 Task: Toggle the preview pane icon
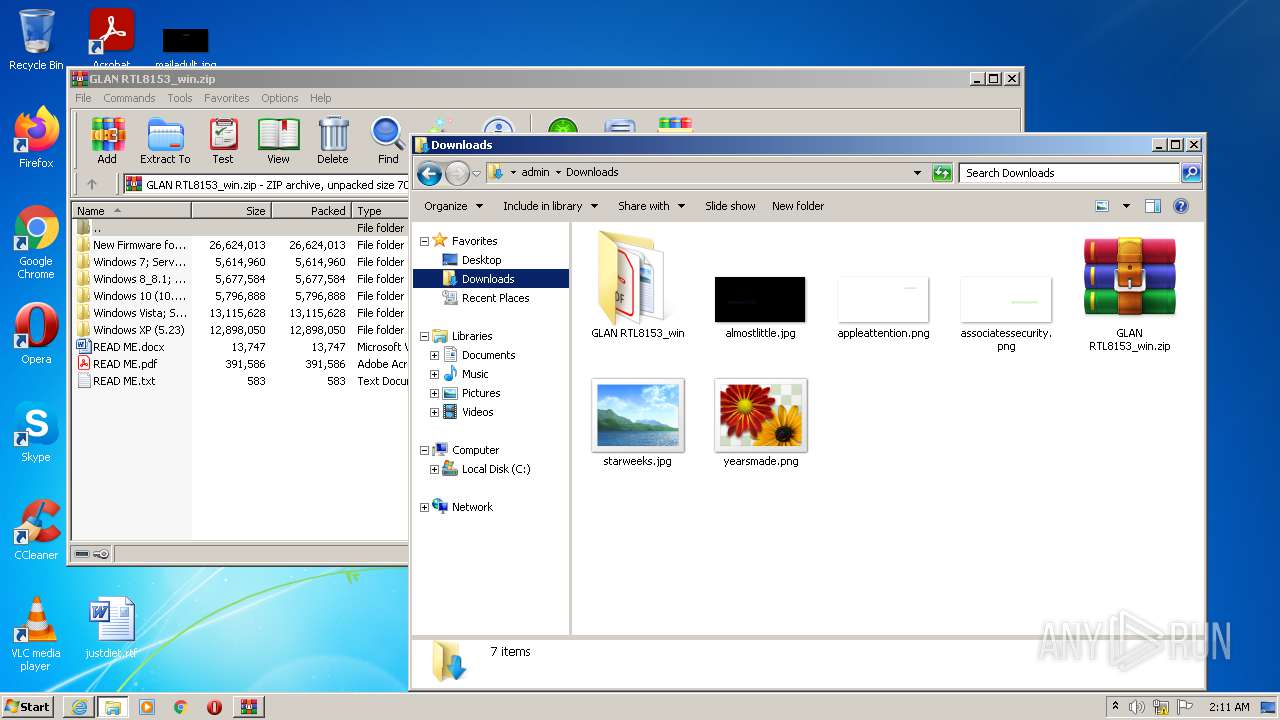pos(1152,206)
